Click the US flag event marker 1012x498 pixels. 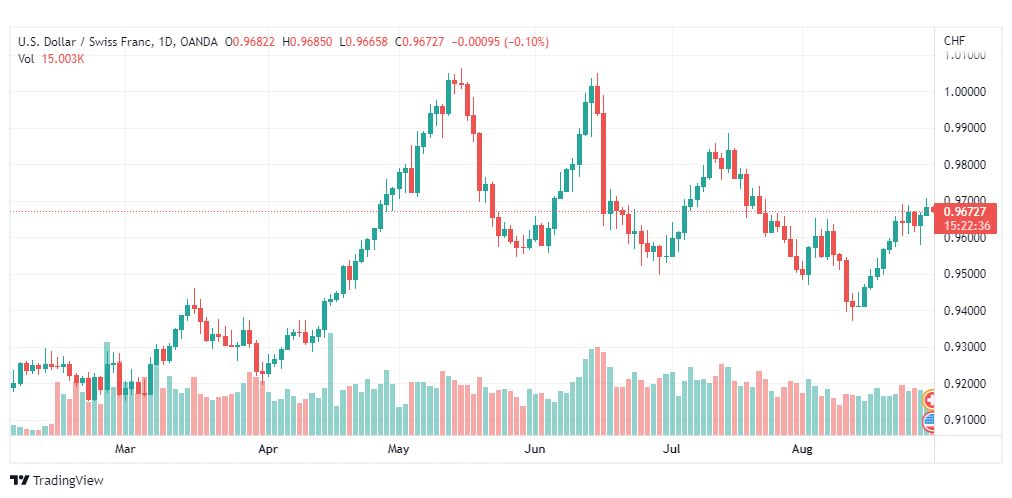pos(930,422)
